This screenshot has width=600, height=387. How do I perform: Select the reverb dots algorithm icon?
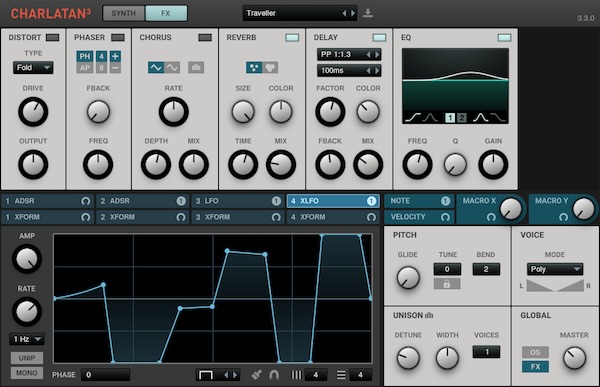point(254,68)
